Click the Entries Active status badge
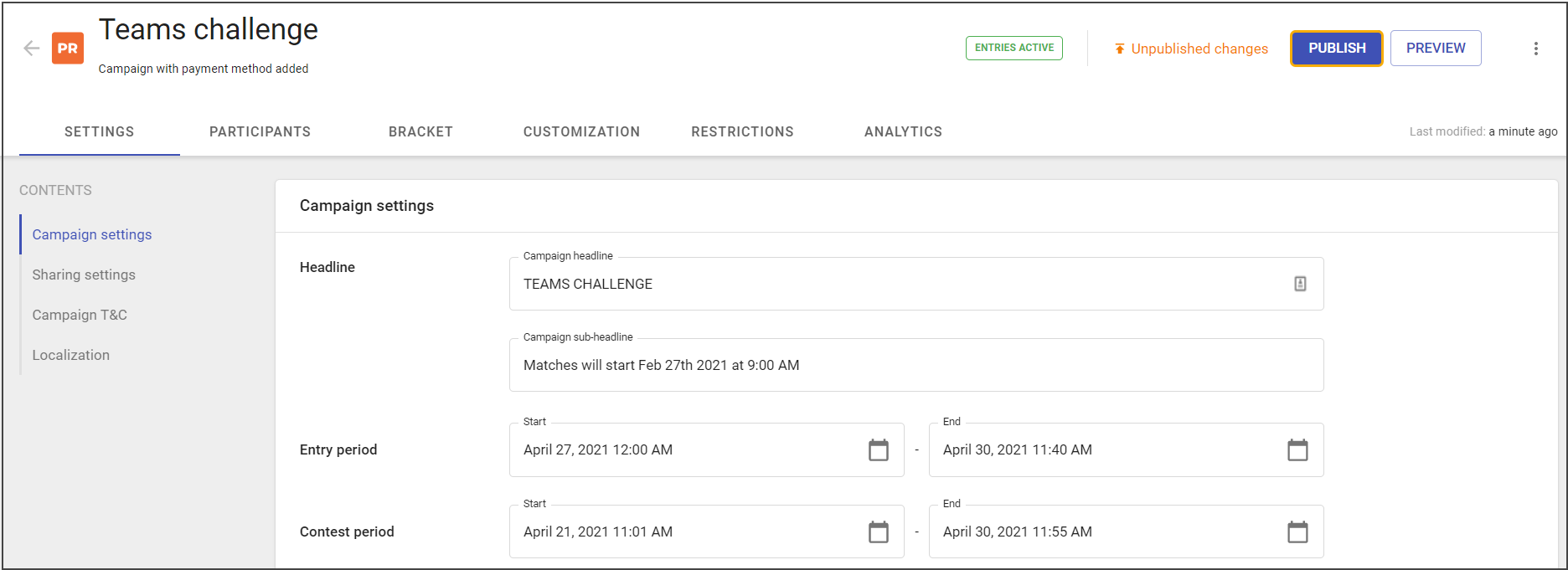The height and width of the screenshot is (570, 1568). pos(1014,48)
